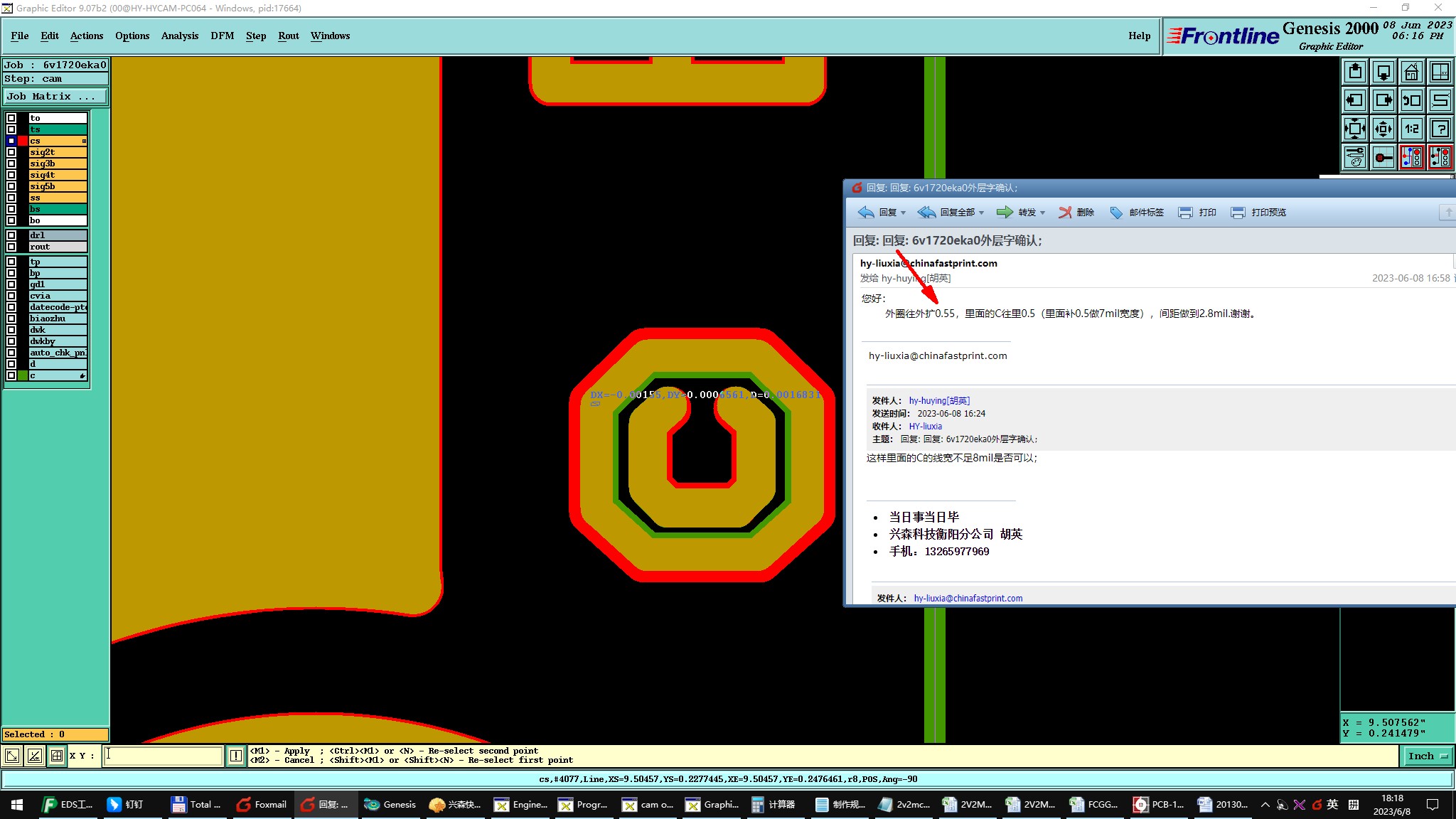Open the Analysis menu

[179, 36]
